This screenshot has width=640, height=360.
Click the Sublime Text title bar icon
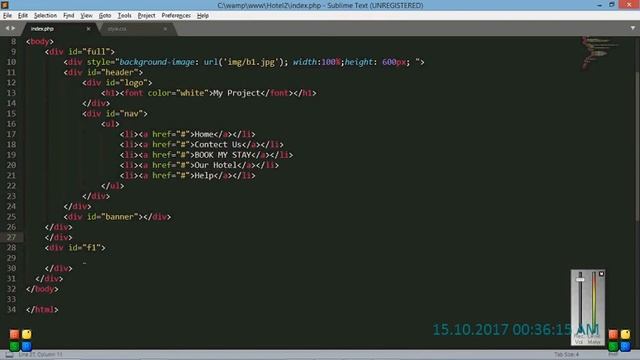tap(4, 5)
